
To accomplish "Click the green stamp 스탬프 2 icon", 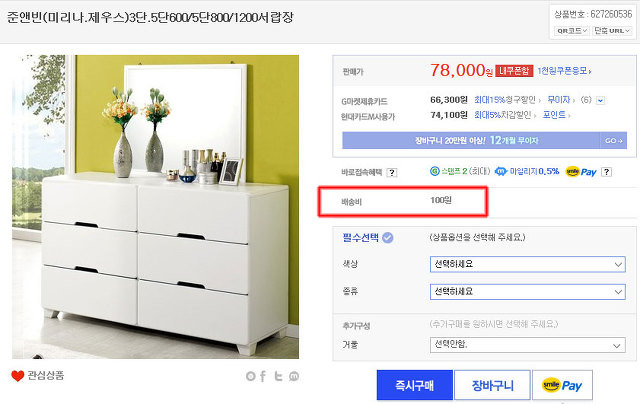I will pos(435,171).
